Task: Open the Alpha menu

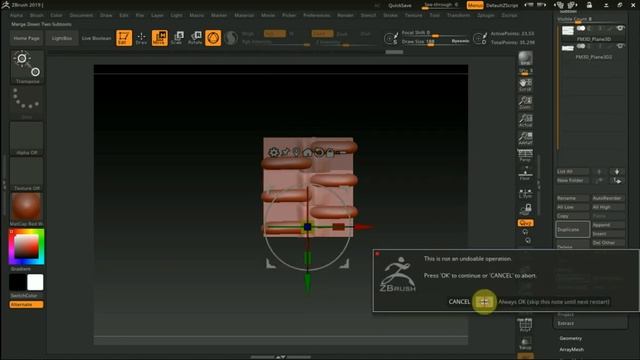Action: click(x=16, y=15)
